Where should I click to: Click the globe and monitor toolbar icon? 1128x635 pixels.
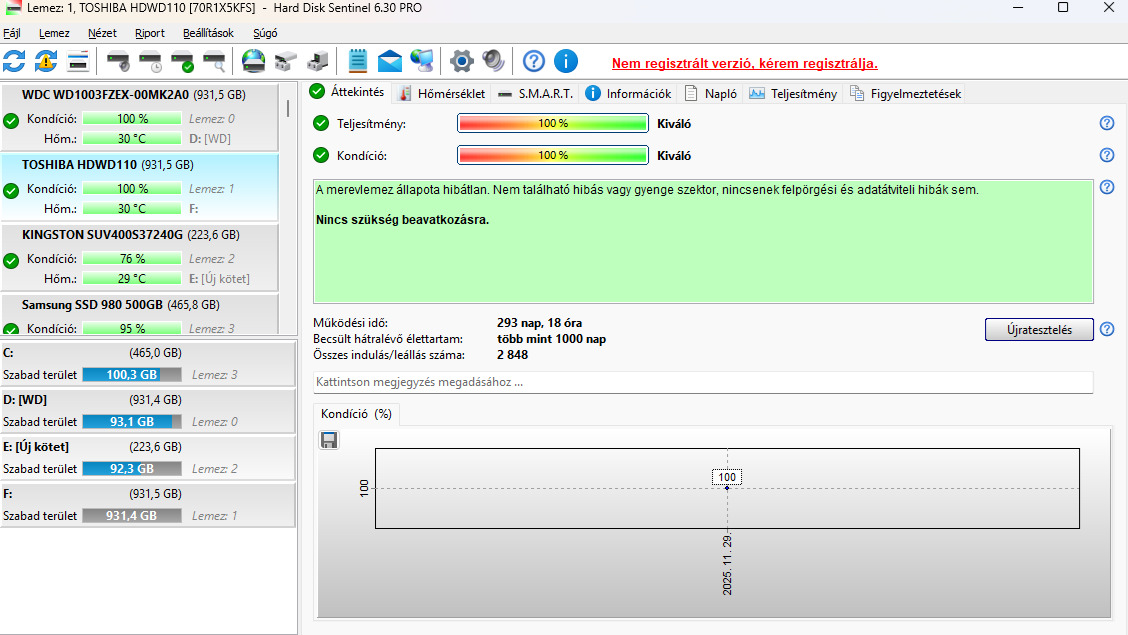coord(422,61)
